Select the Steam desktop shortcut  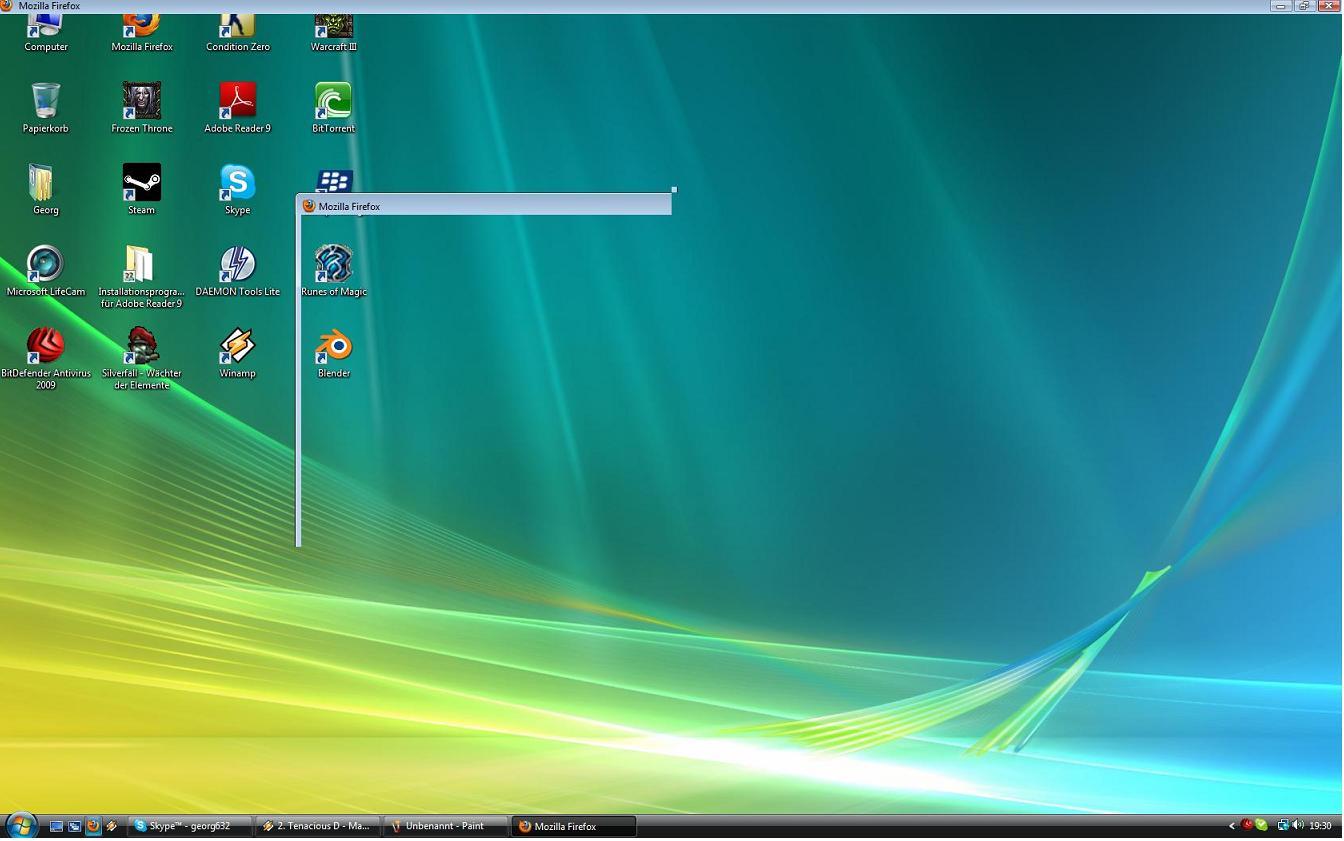point(142,190)
